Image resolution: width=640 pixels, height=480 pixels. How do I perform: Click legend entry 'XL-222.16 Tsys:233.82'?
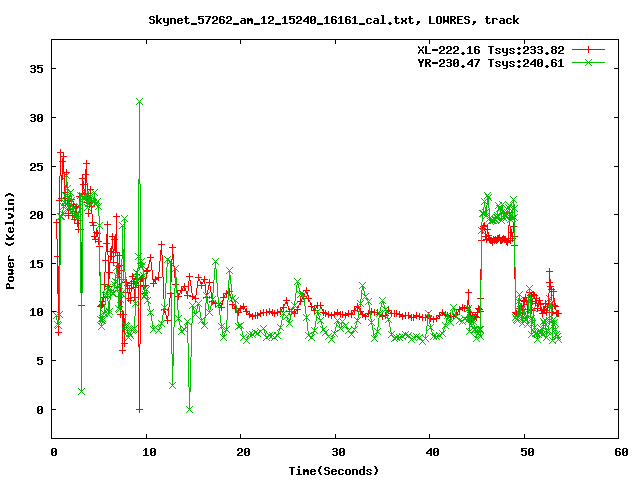pos(491,50)
